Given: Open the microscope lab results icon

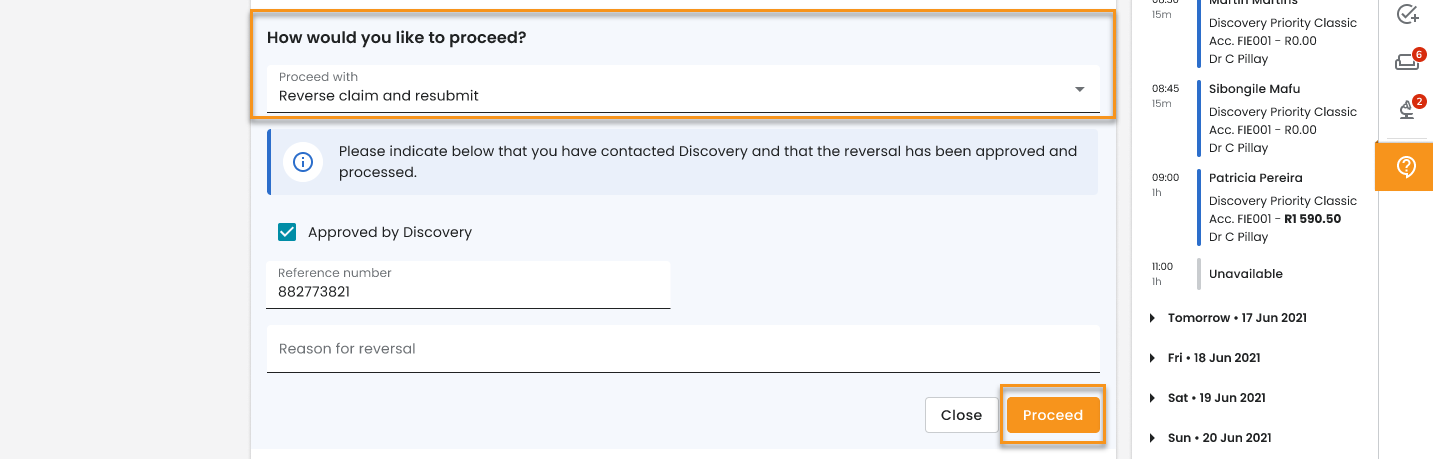Looking at the screenshot, I should coord(1408,109).
